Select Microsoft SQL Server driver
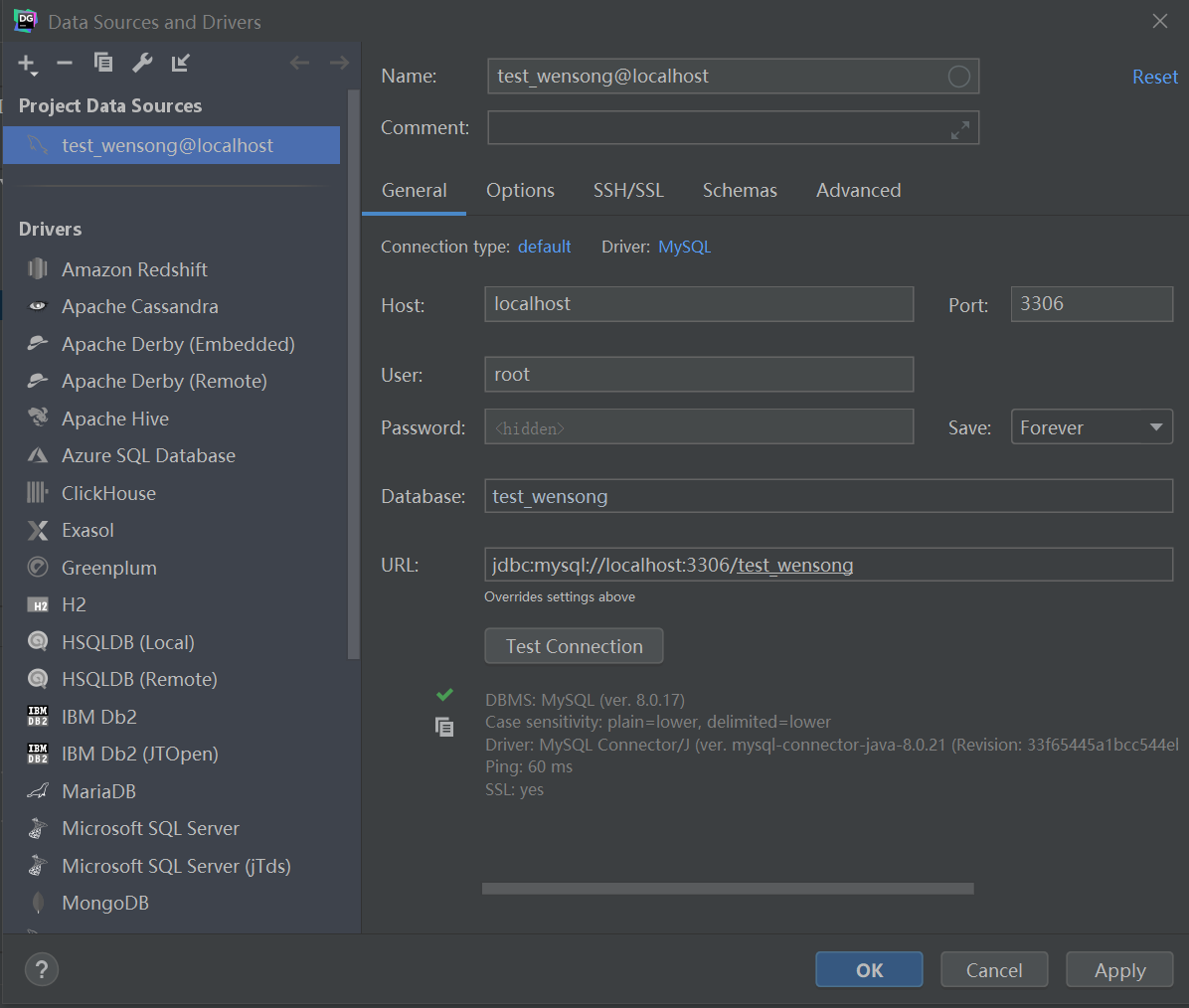 171,828
